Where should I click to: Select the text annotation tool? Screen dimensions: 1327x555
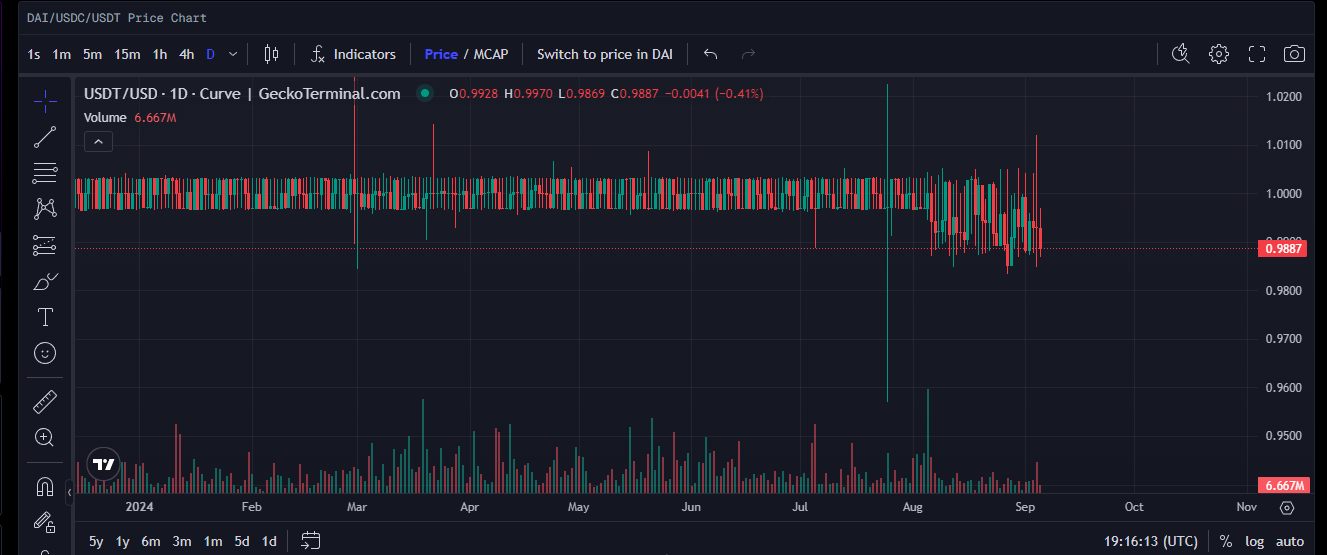45,317
